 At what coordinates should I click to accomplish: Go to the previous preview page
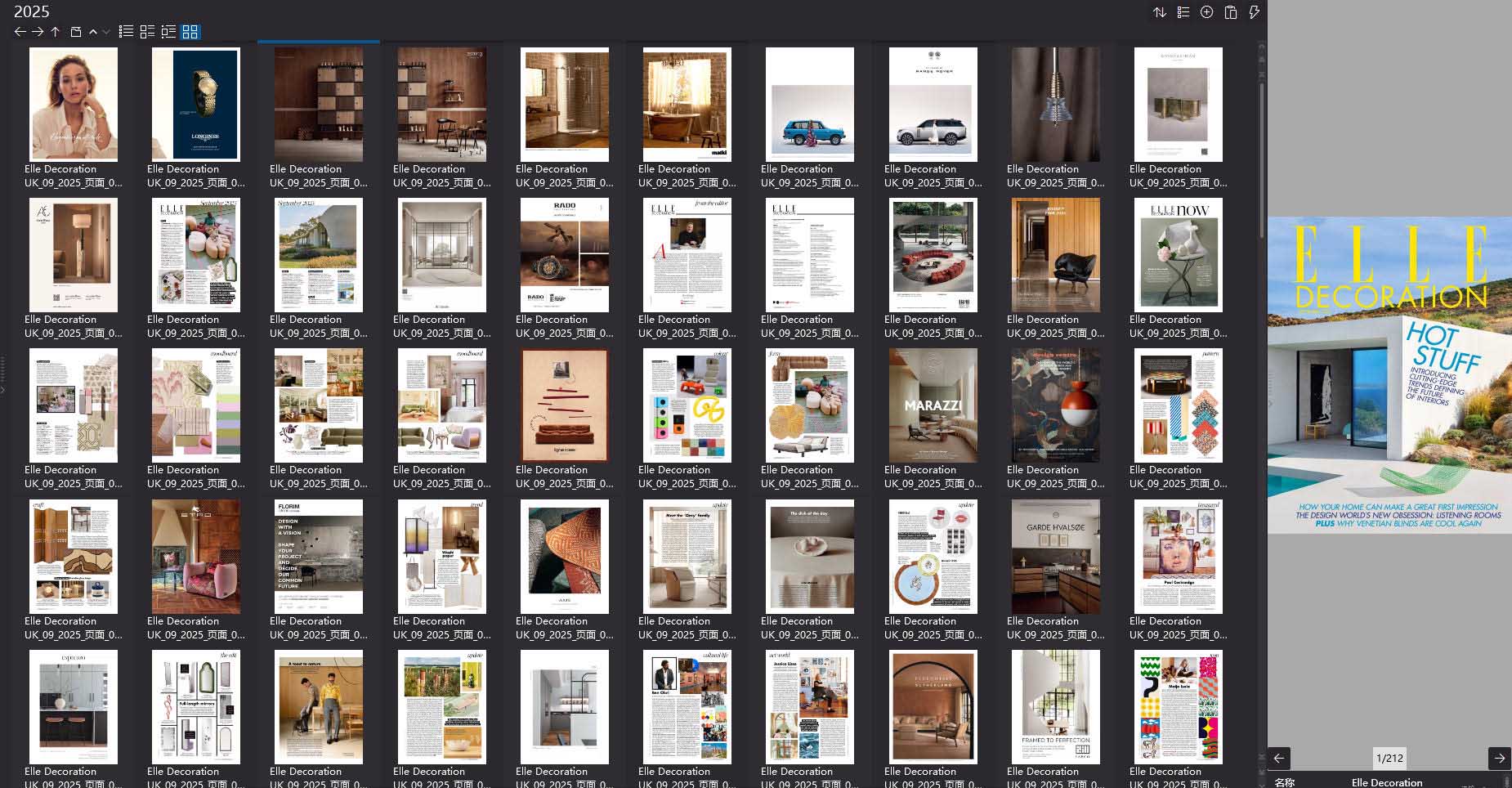(x=1280, y=758)
